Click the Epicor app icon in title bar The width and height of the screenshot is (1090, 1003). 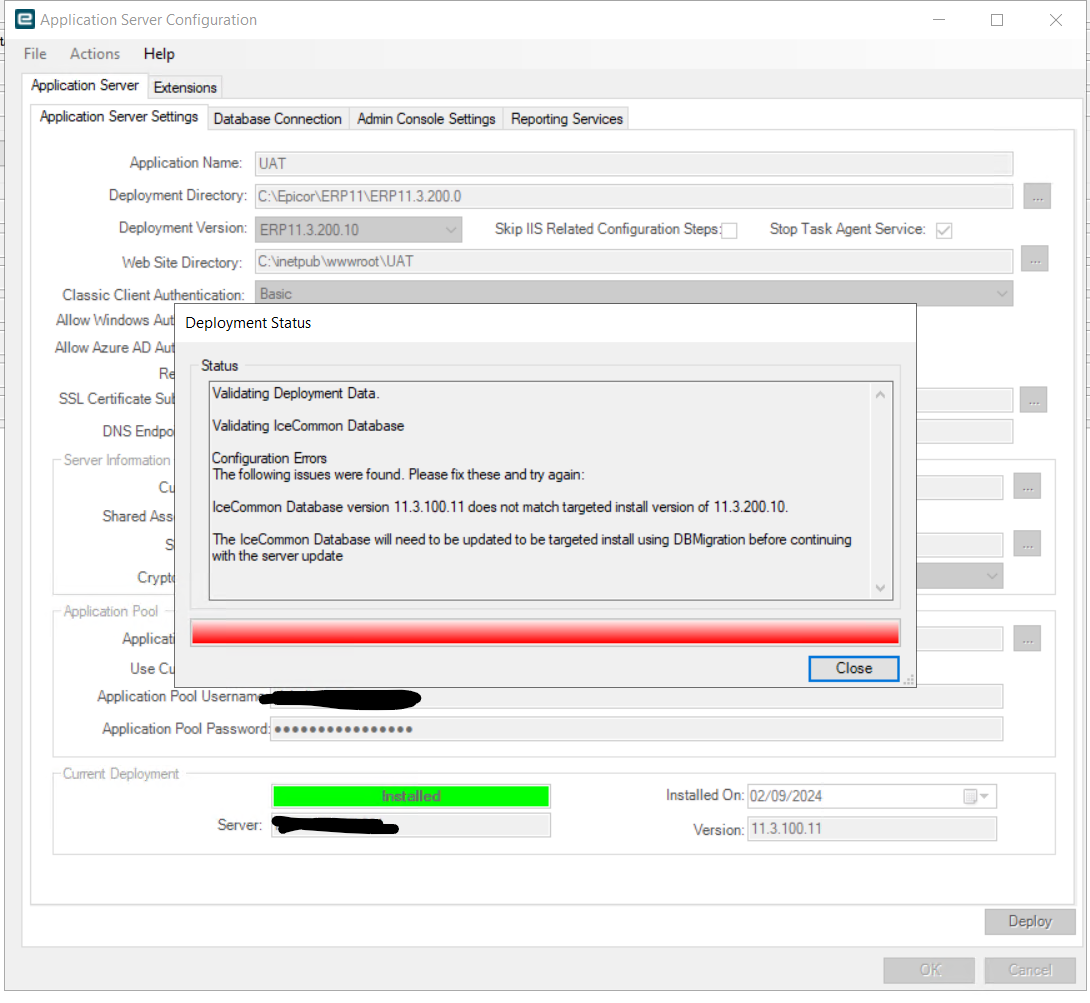tap(24, 19)
